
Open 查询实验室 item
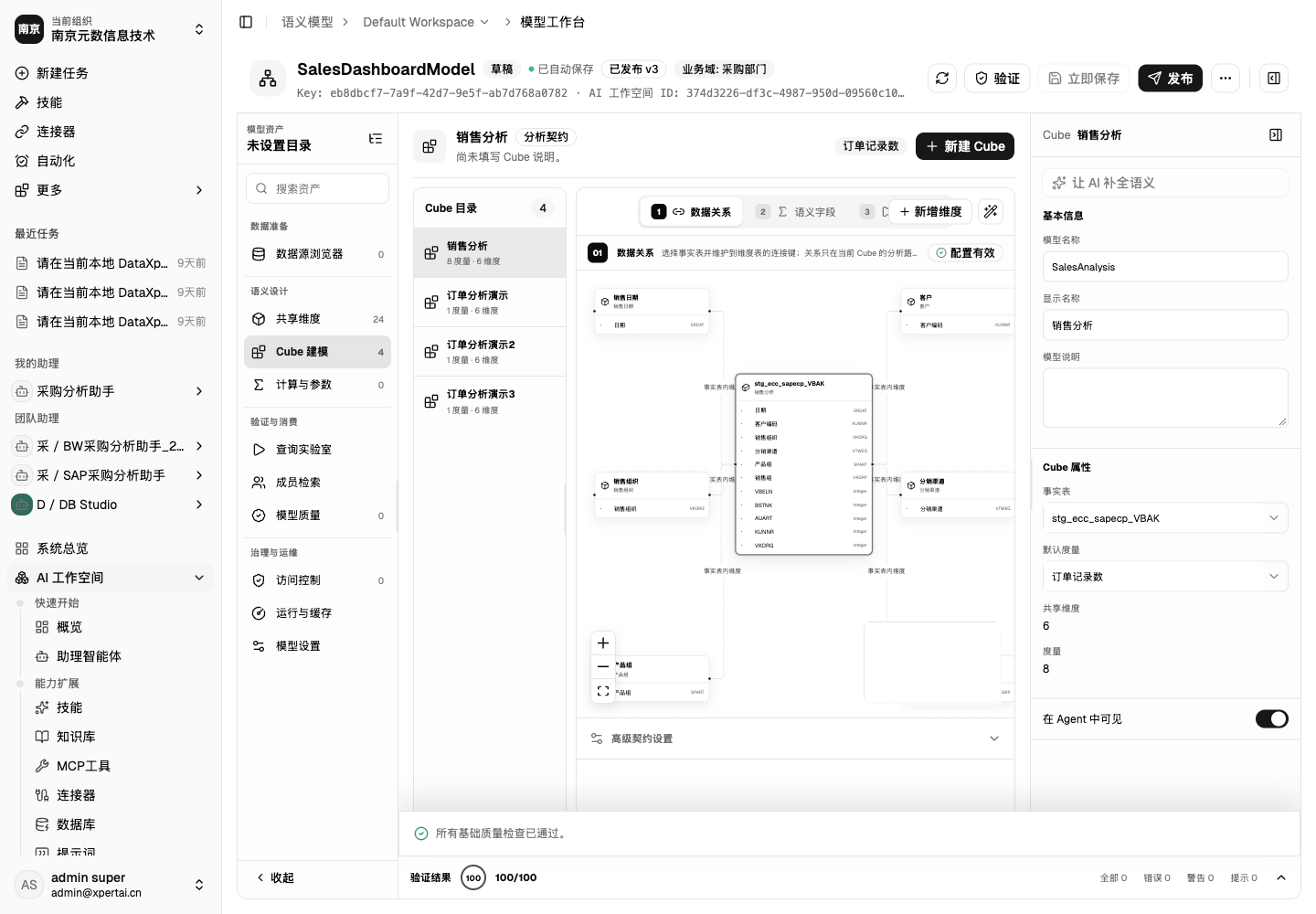pos(317,450)
